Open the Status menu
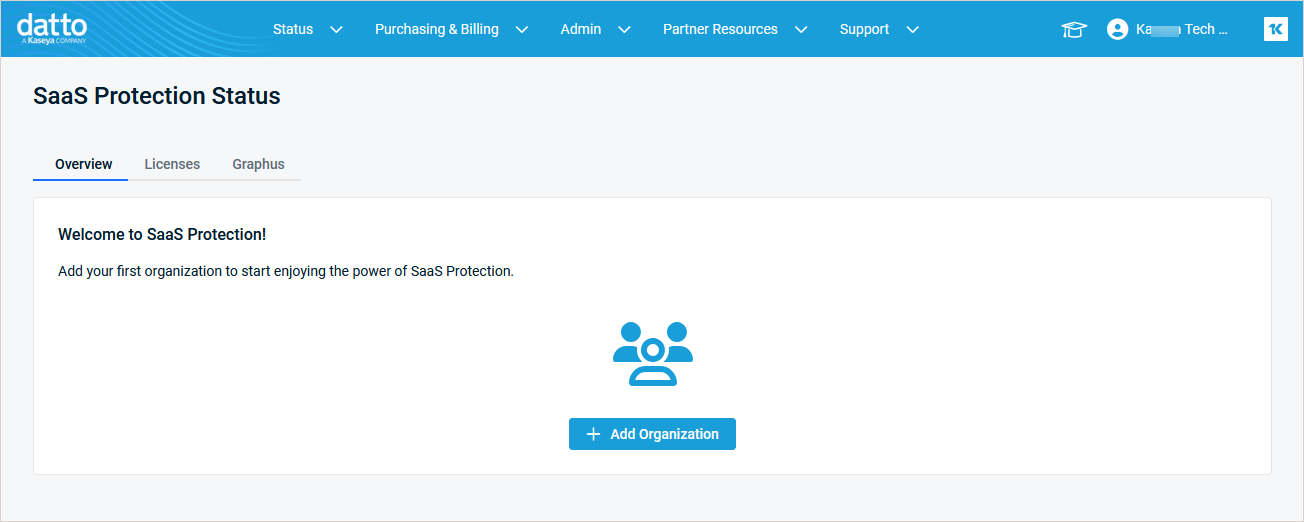This screenshot has width=1304, height=522. [x=293, y=29]
